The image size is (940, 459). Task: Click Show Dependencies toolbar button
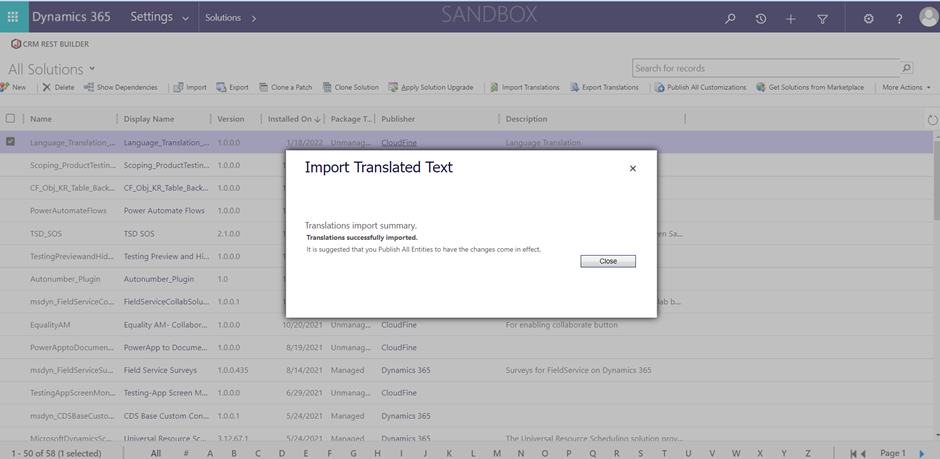coord(120,87)
